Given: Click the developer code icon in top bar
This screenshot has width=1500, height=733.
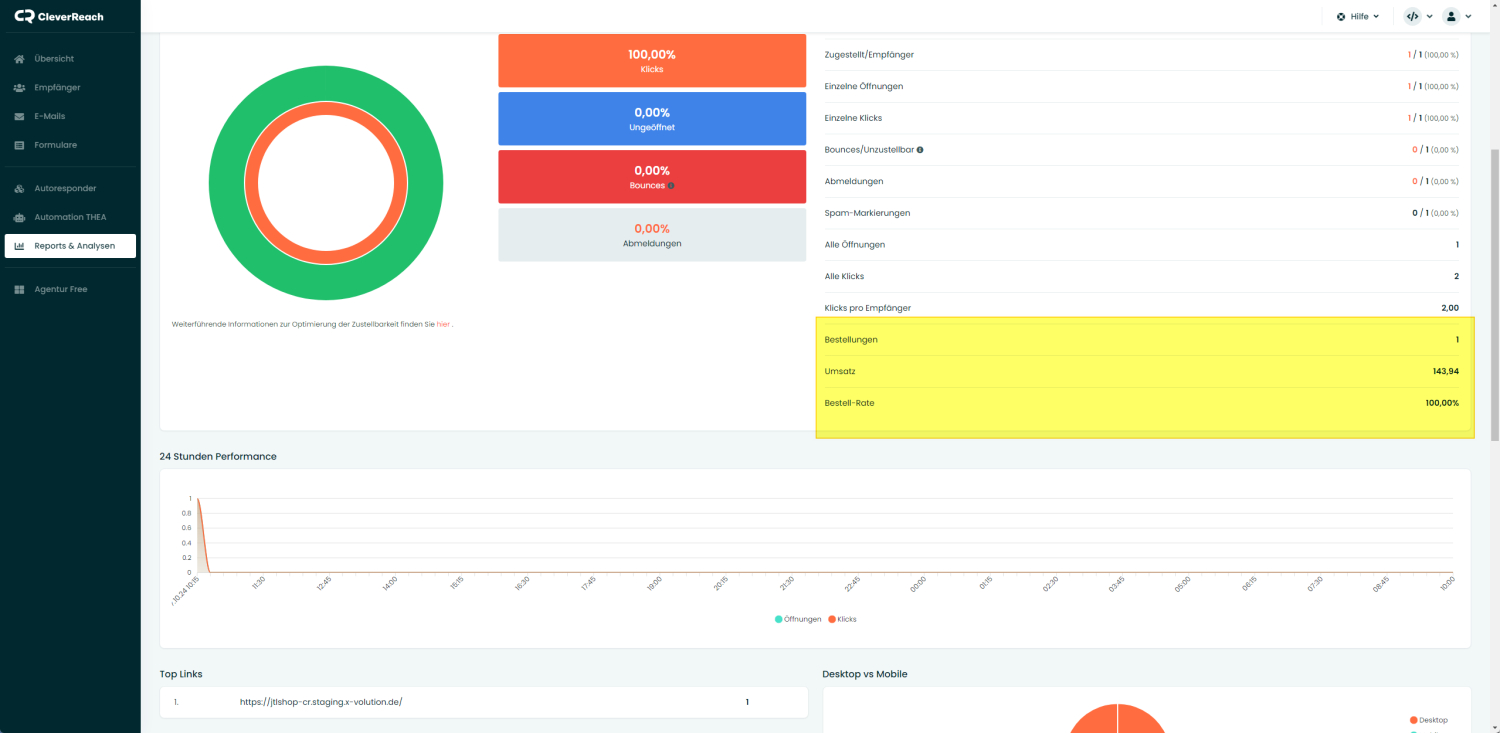Looking at the screenshot, I should click(1413, 16).
